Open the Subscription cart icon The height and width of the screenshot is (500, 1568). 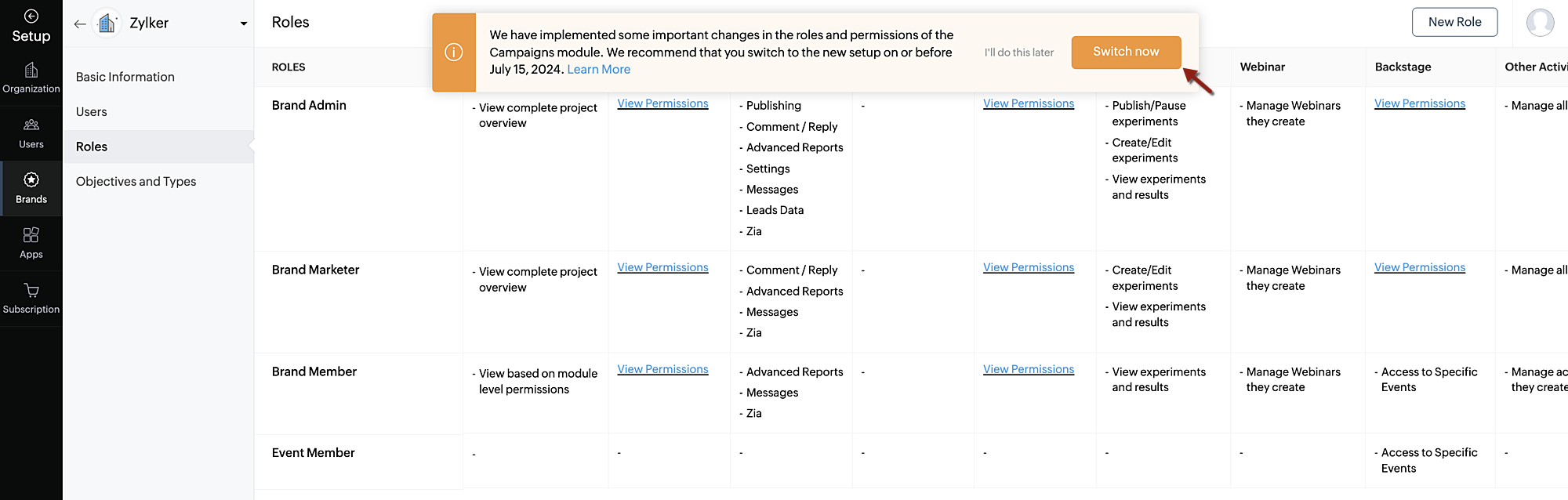click(31, 291)
